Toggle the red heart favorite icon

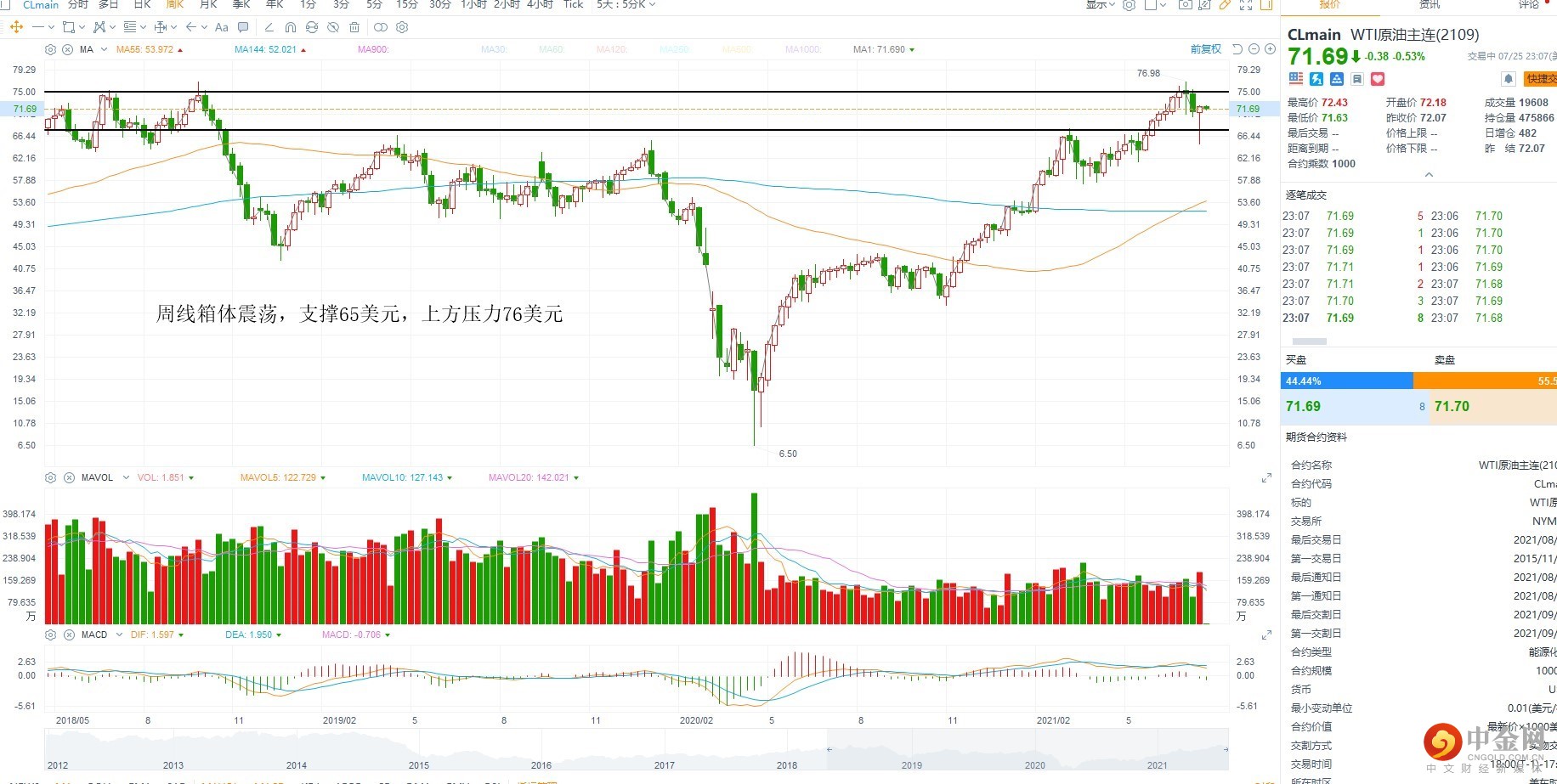click(1378, 79)
